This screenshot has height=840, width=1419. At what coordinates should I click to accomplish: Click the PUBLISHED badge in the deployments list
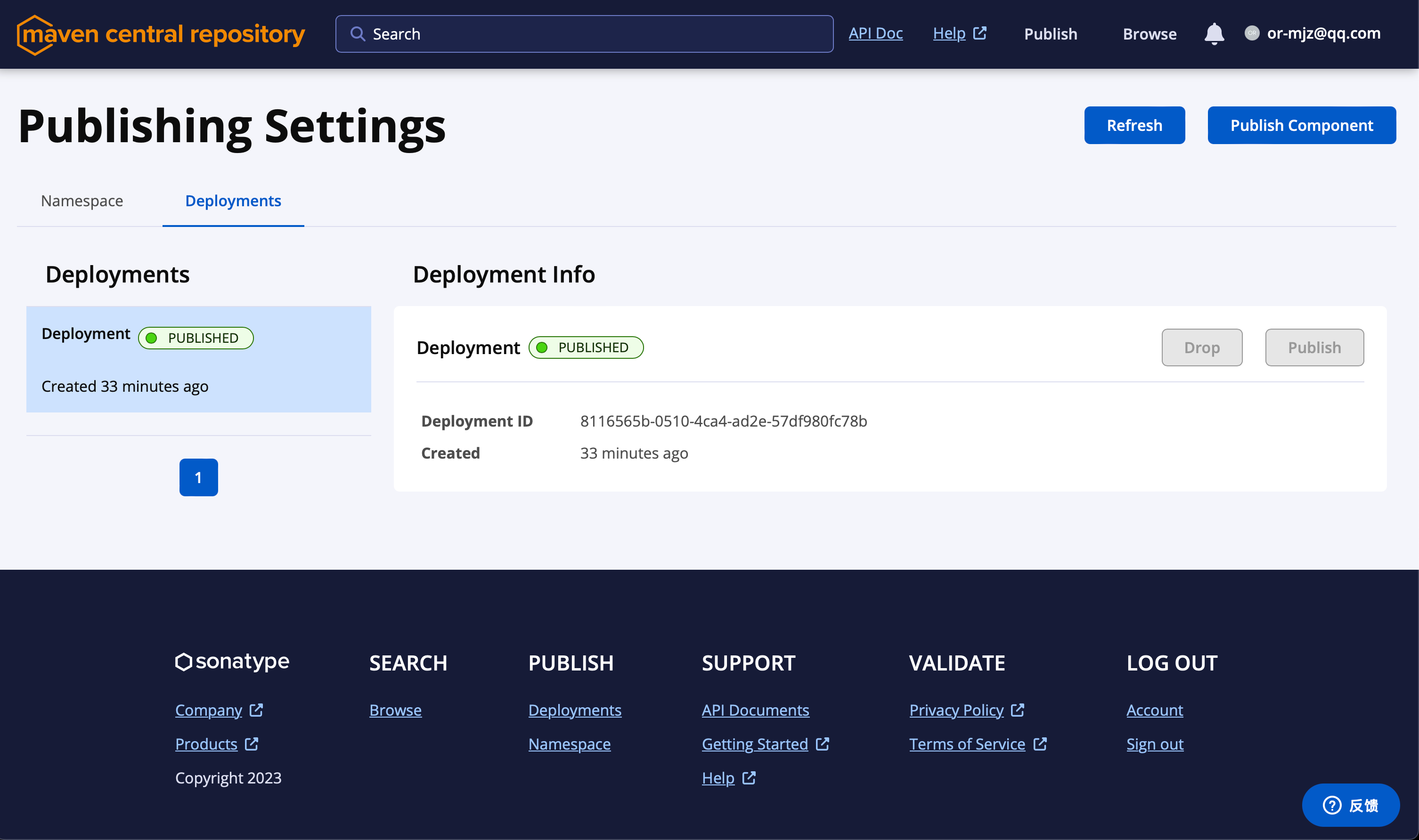pos(196,338)
